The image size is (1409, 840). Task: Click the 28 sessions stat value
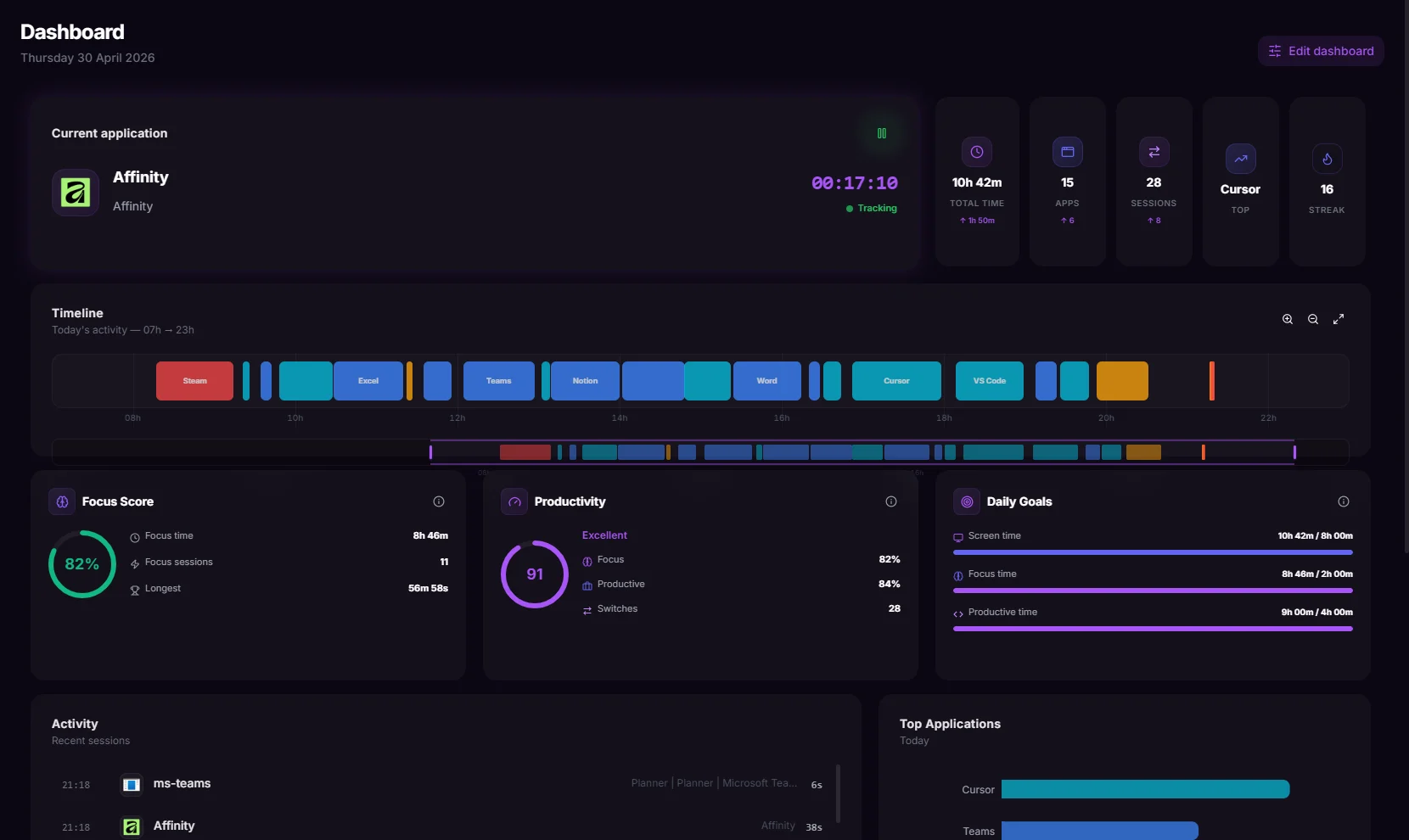(x=1154, y=182)
